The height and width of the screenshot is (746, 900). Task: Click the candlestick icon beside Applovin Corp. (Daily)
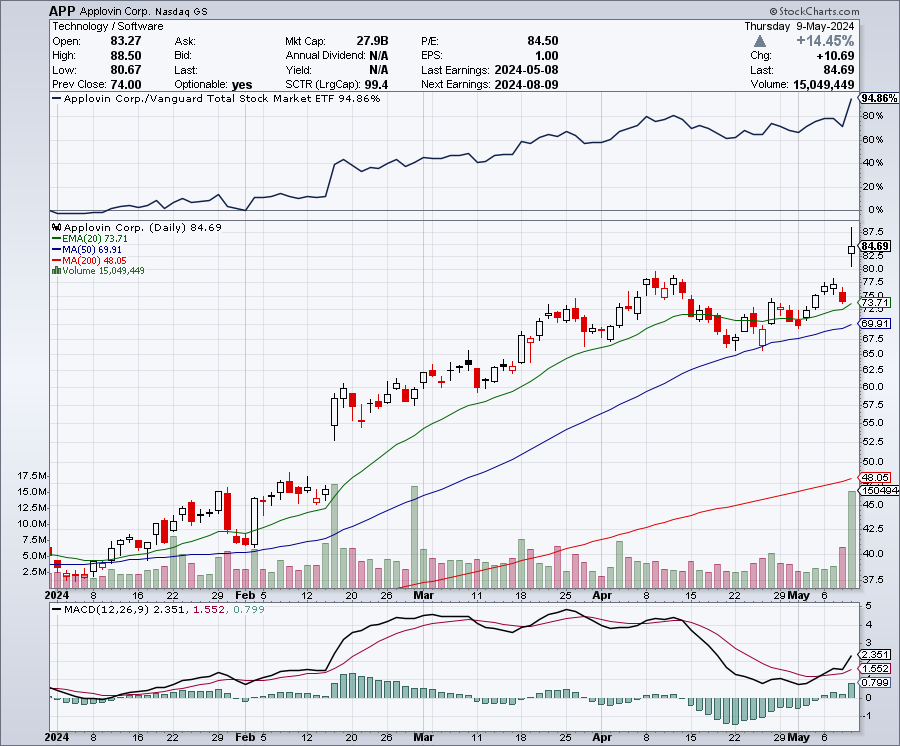click(x=57, y=227)
